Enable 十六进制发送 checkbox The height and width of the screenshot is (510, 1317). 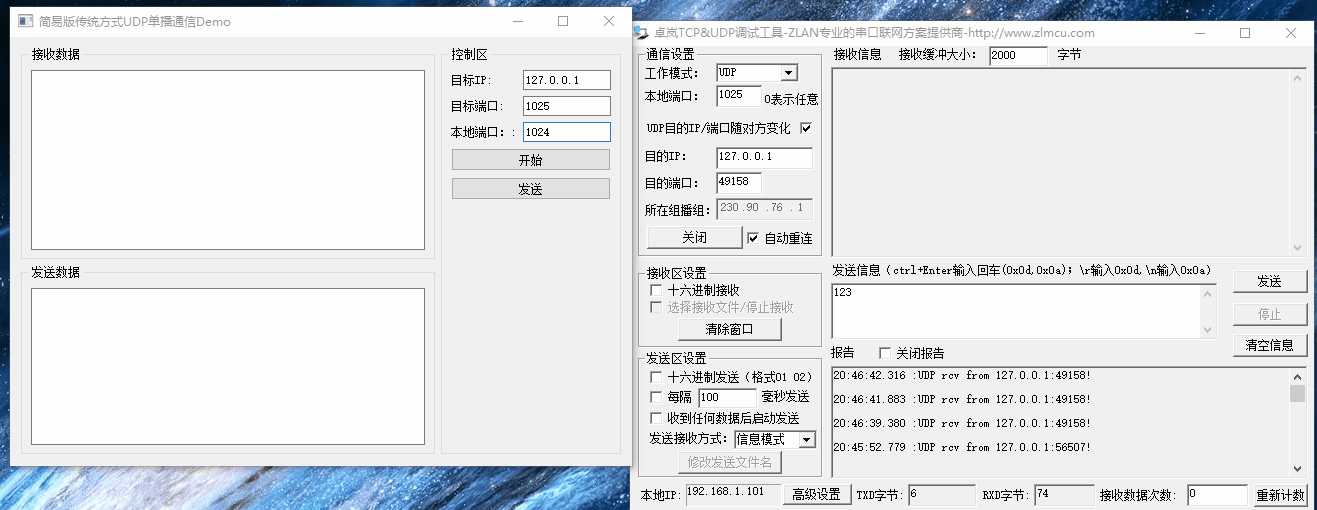656,377
